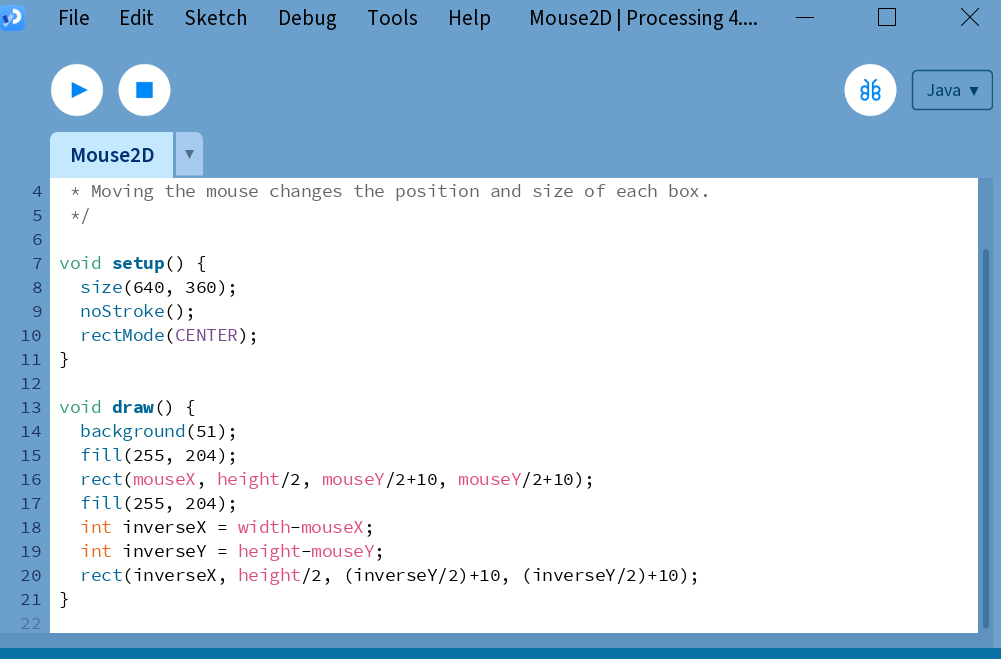Click on 'setup' in line 7
The width and height of the screenshot is (1001, 659).
pos(138,263)
